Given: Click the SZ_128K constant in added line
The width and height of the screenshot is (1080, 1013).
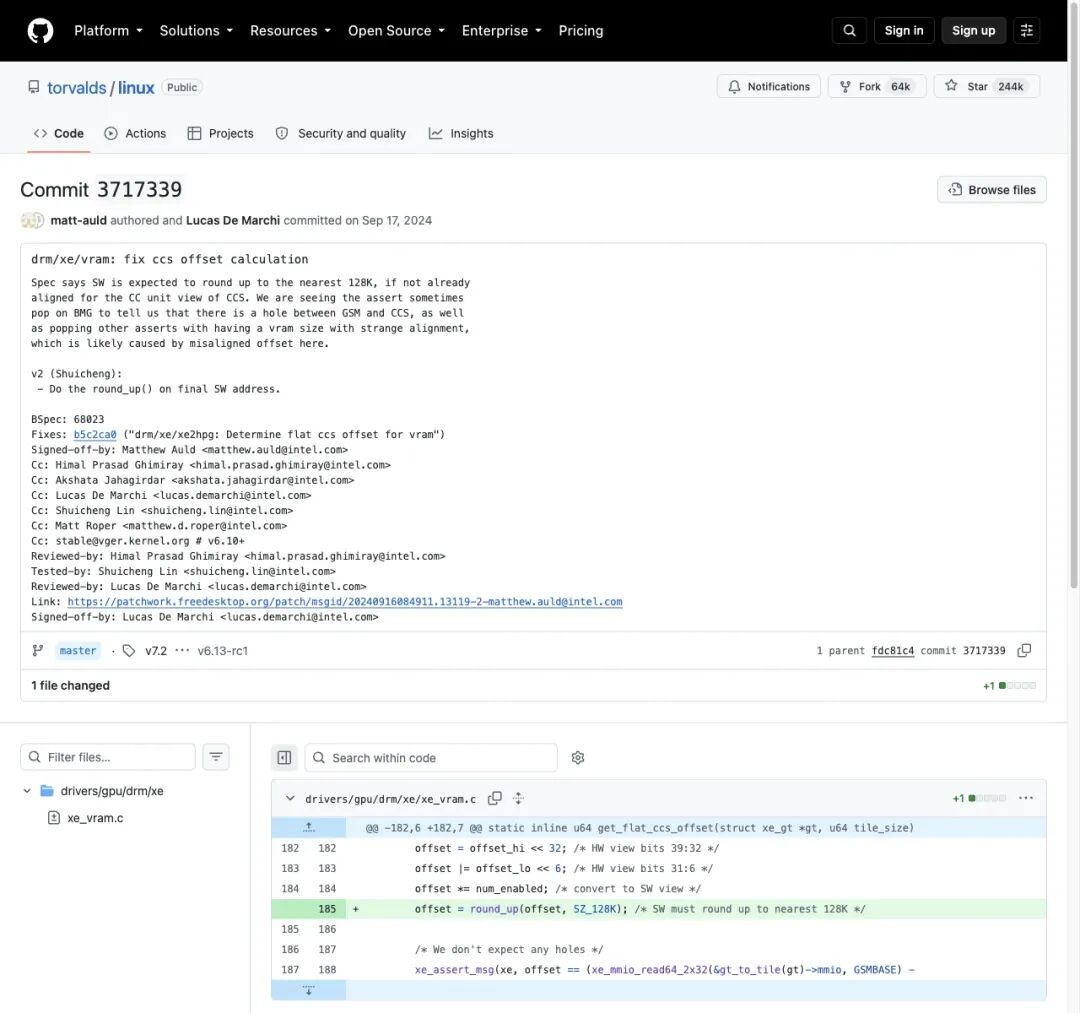Looking at the screenshot, I should coord(596,909).
